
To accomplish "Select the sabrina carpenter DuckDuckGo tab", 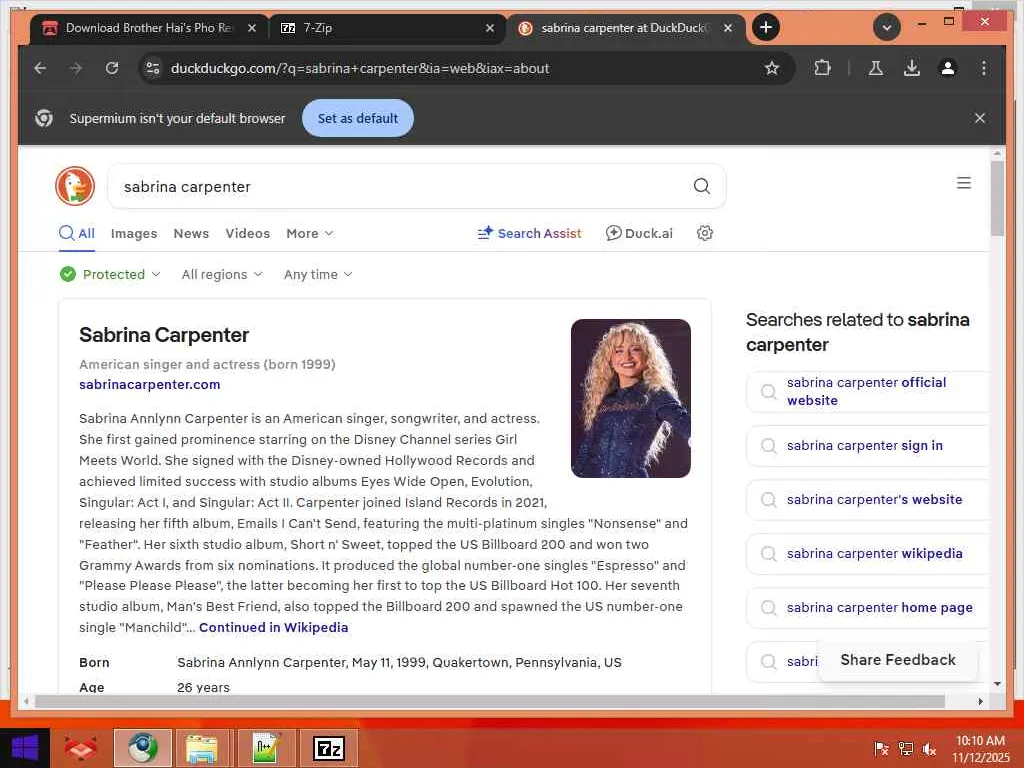I will (626, 28).
